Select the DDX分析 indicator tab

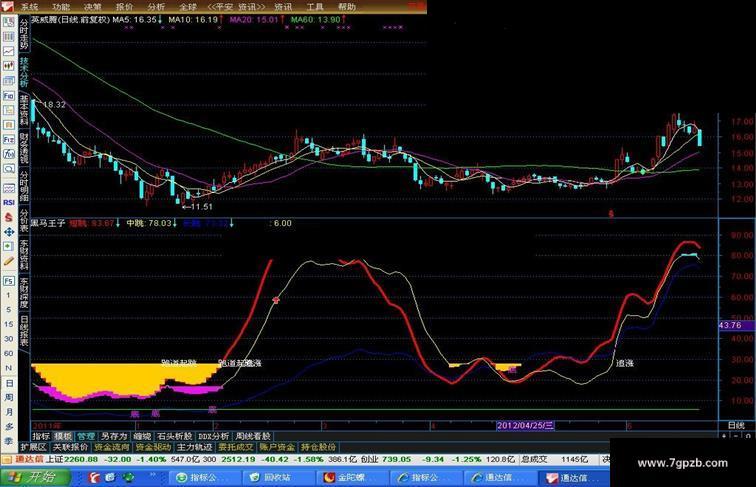214,436
